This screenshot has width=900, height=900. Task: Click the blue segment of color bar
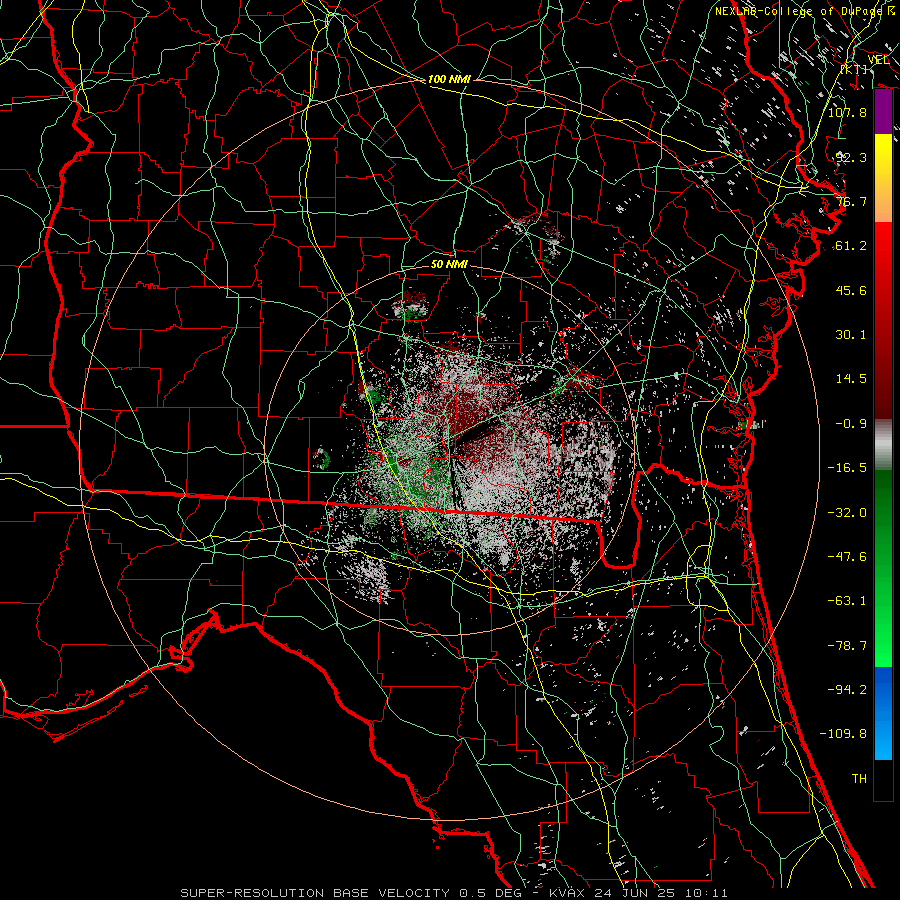point(883,713)
